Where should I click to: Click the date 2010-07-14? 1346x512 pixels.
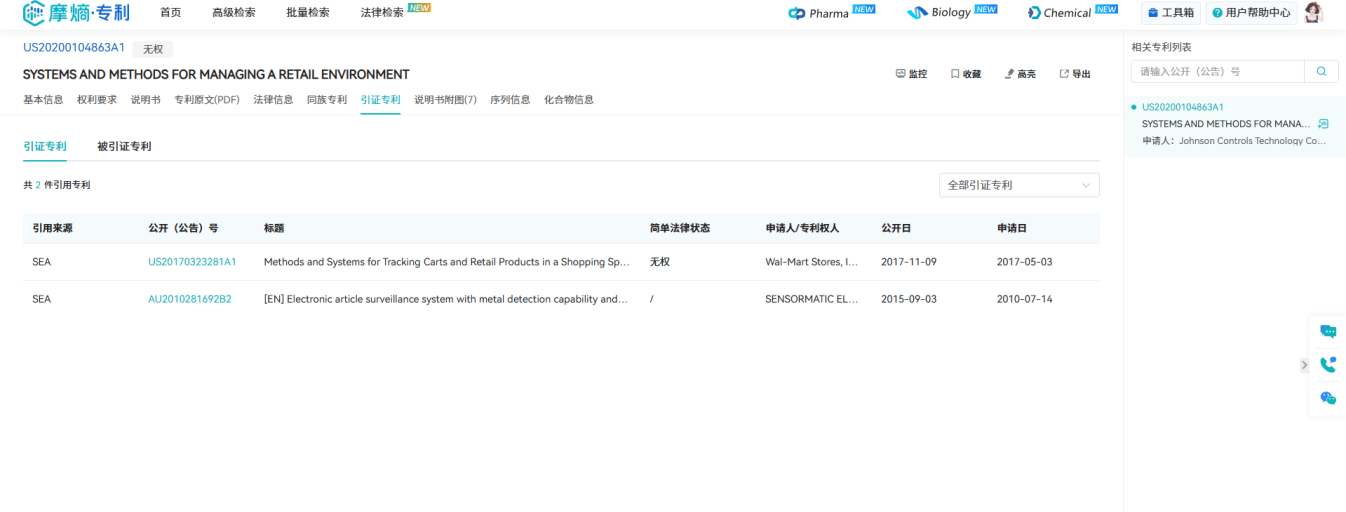tap(1025, 299)
